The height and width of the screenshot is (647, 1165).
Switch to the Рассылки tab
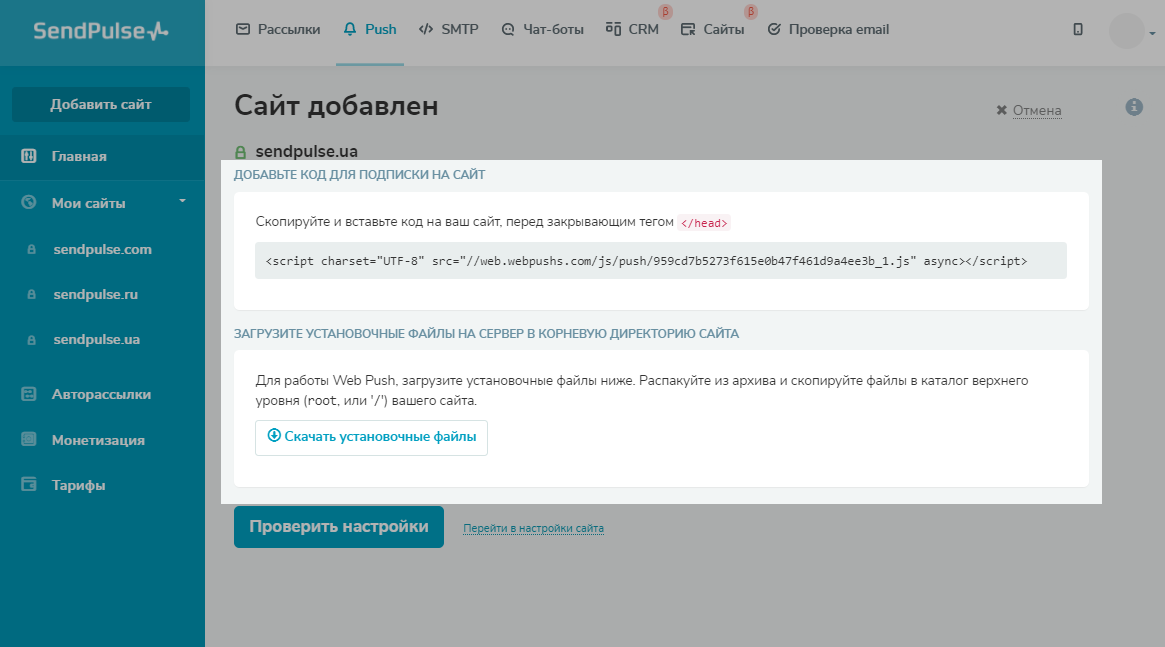tap(278, 30)
